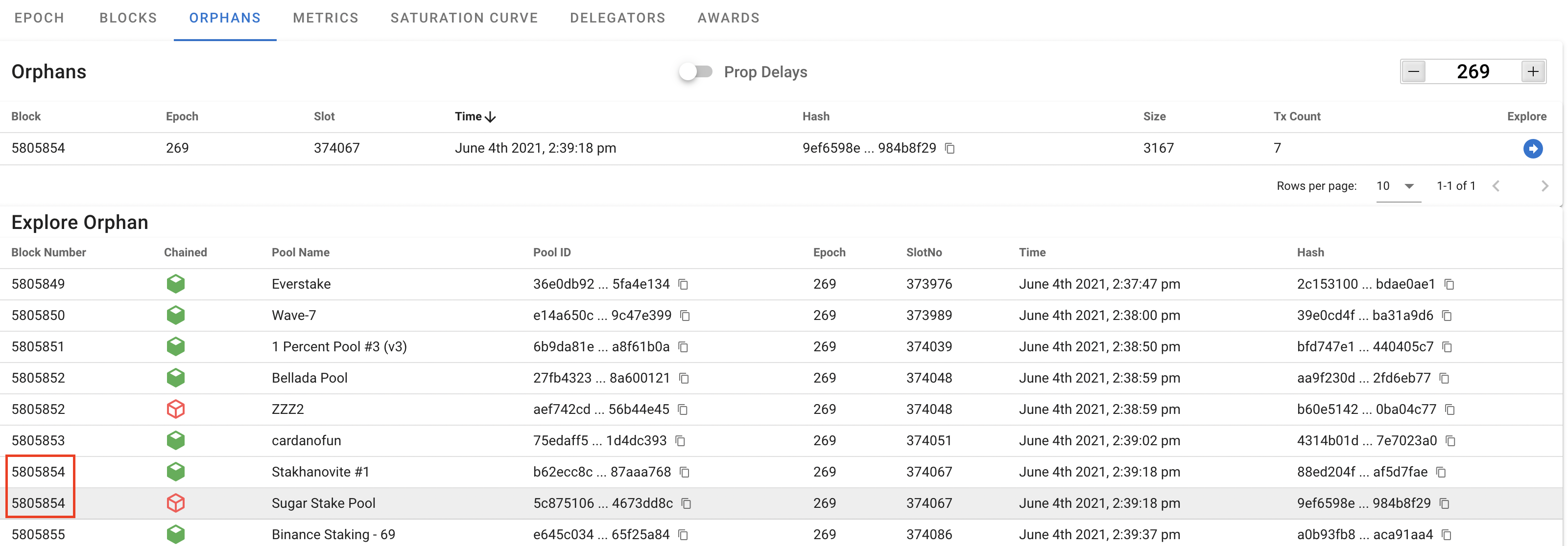This screenshot has height=546, width=1568.
Task: Click the red orphan cube for Sugar Stake Pool
Action: pyautogui.click(x=176, y=503)
